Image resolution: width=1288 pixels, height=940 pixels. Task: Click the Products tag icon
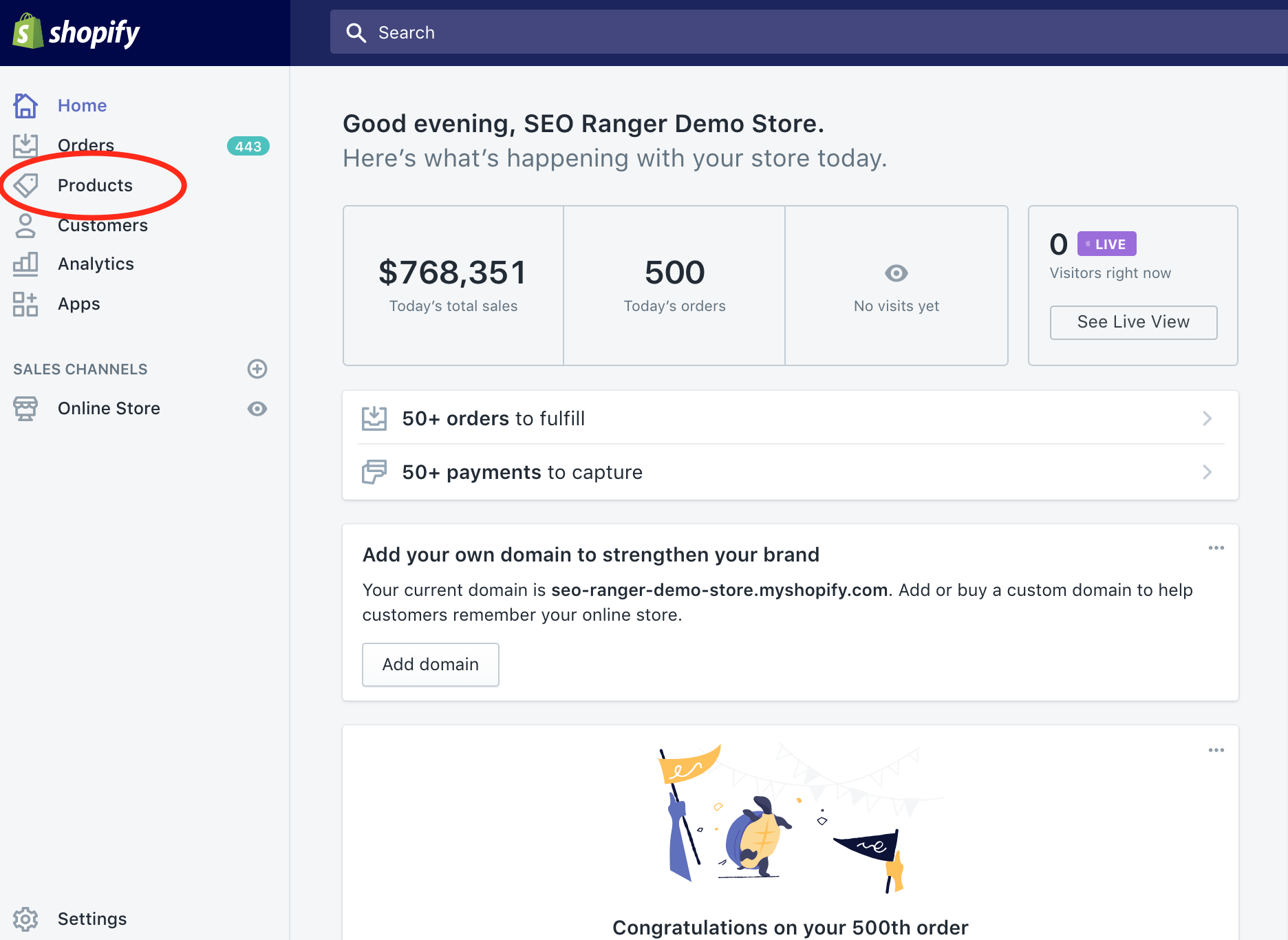(25, 185)
